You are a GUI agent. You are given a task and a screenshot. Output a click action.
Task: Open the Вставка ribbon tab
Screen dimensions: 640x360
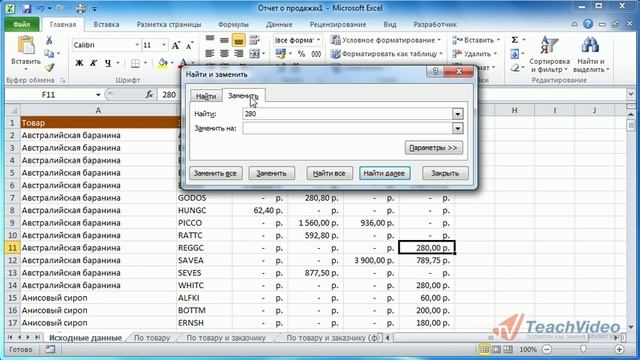(106, 24)
